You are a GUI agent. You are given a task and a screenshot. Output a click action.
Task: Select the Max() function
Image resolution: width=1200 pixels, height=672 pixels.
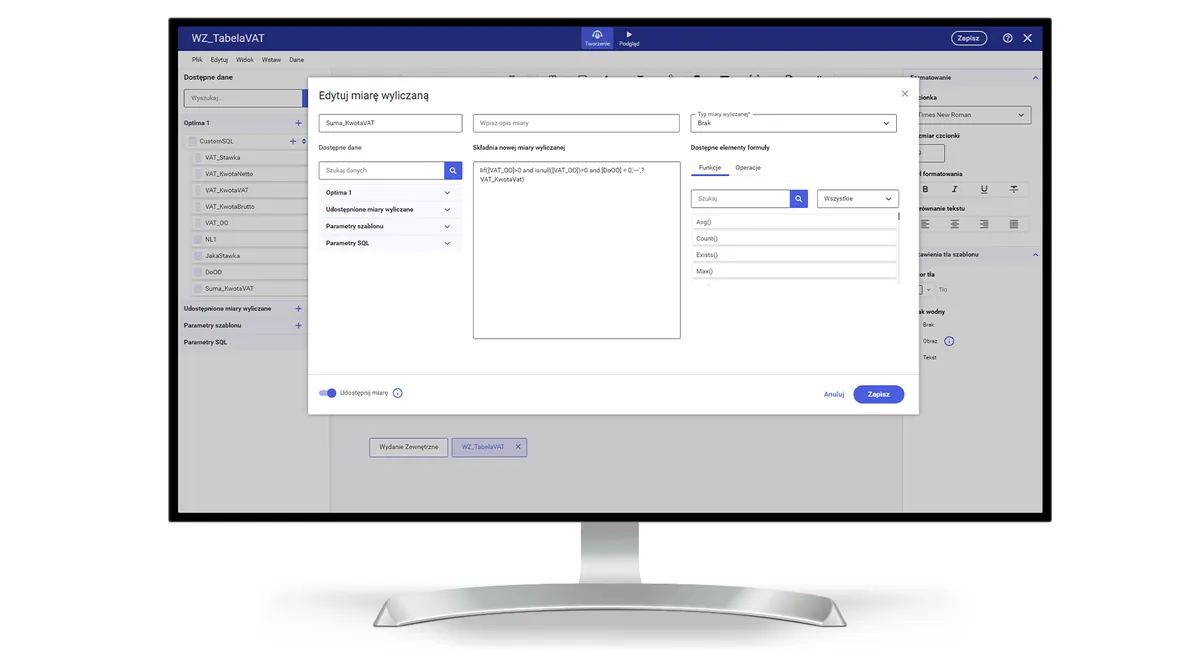coord(794,272)
